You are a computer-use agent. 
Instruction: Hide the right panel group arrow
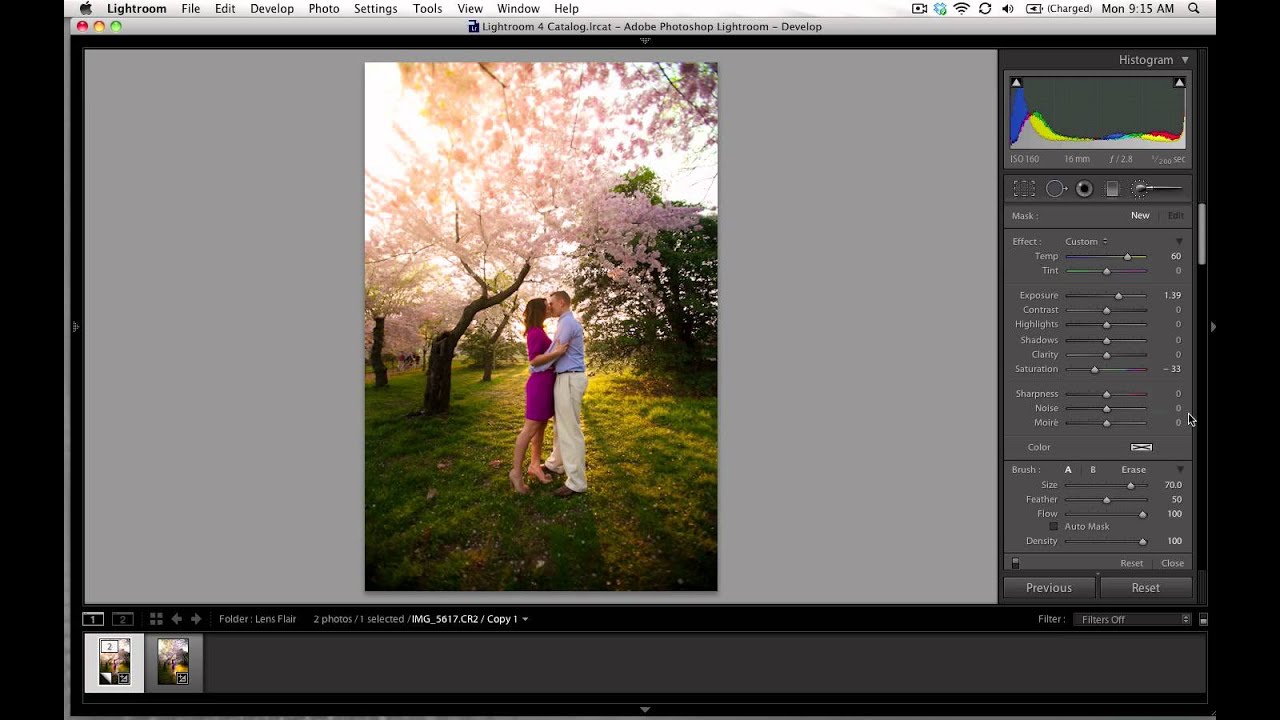pyautogui.click(x=1213, y=326)
